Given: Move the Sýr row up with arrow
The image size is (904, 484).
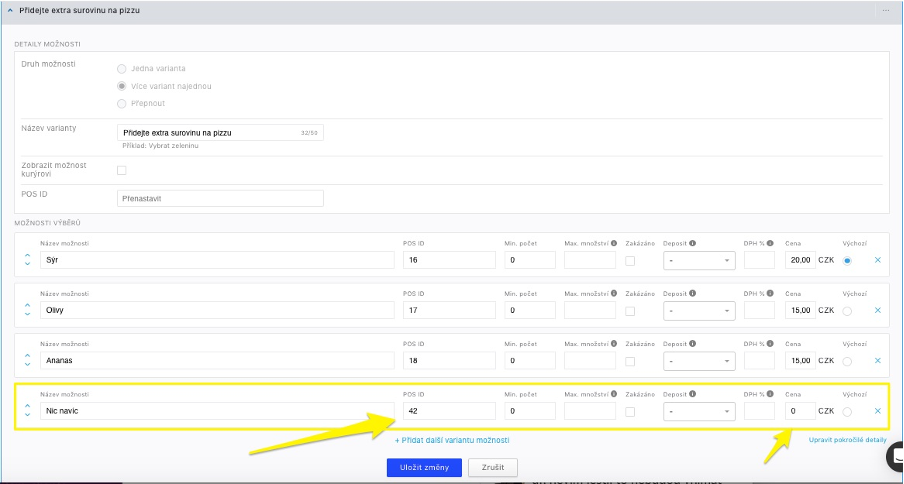Looking at the screenshot, I should 27,256.
